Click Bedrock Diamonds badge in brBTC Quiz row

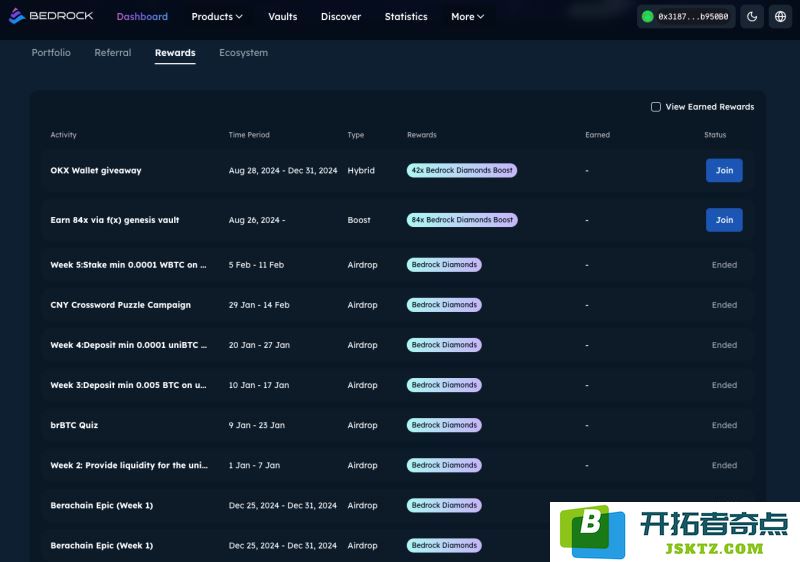click(x=444, y=425)
